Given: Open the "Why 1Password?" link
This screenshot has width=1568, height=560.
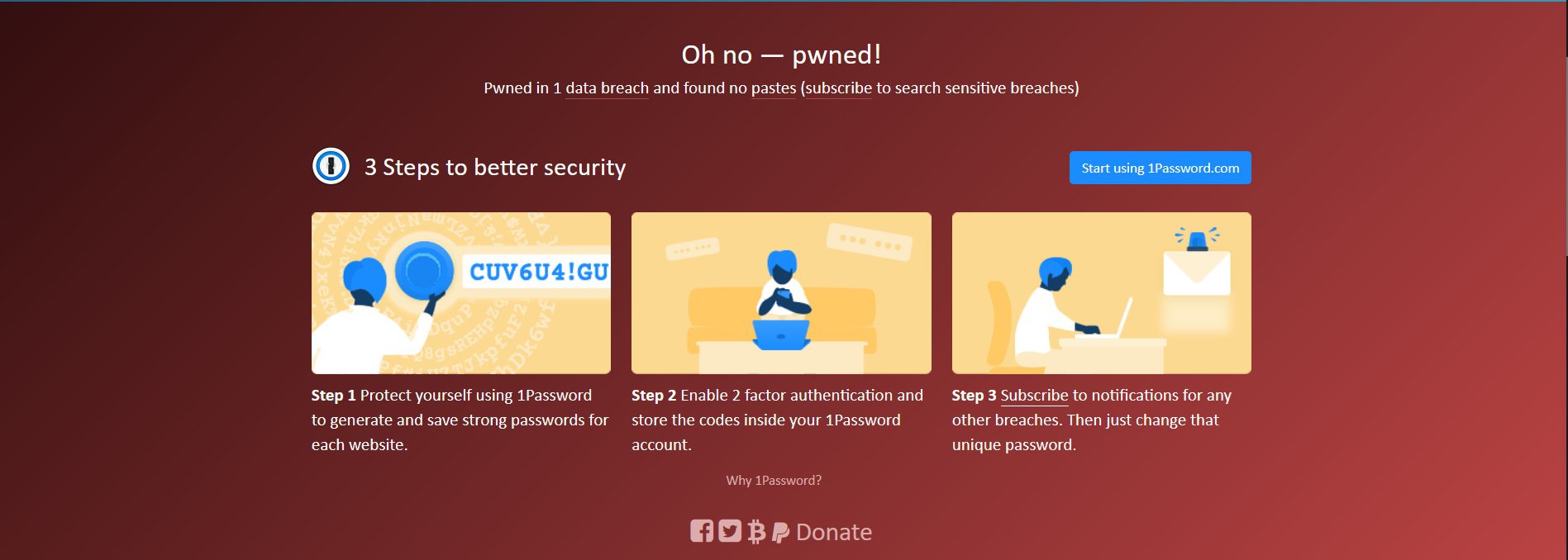Looking at the screenshot, I should (x=774, y=480).
